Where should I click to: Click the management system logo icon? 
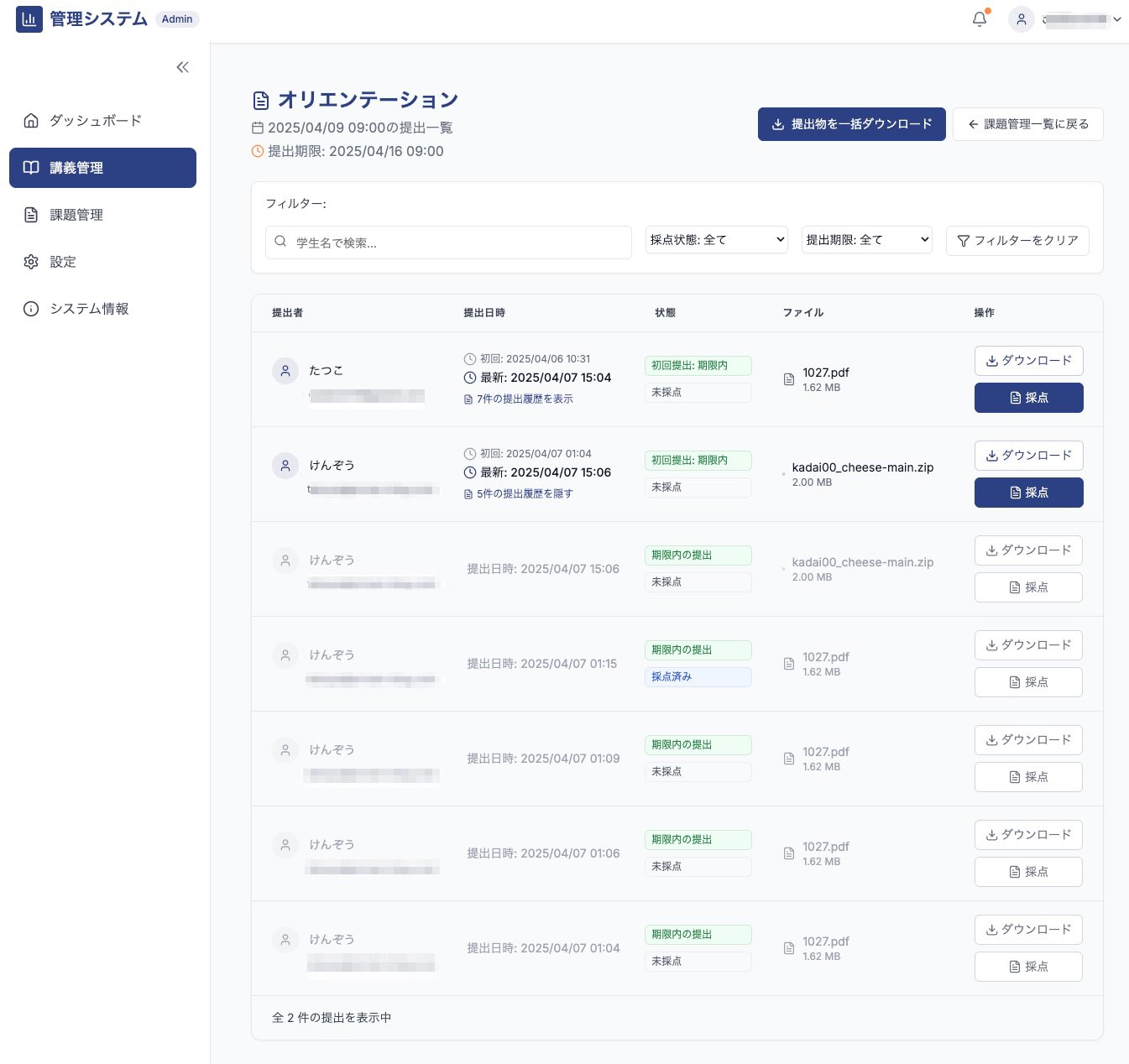tap(29, 19)
